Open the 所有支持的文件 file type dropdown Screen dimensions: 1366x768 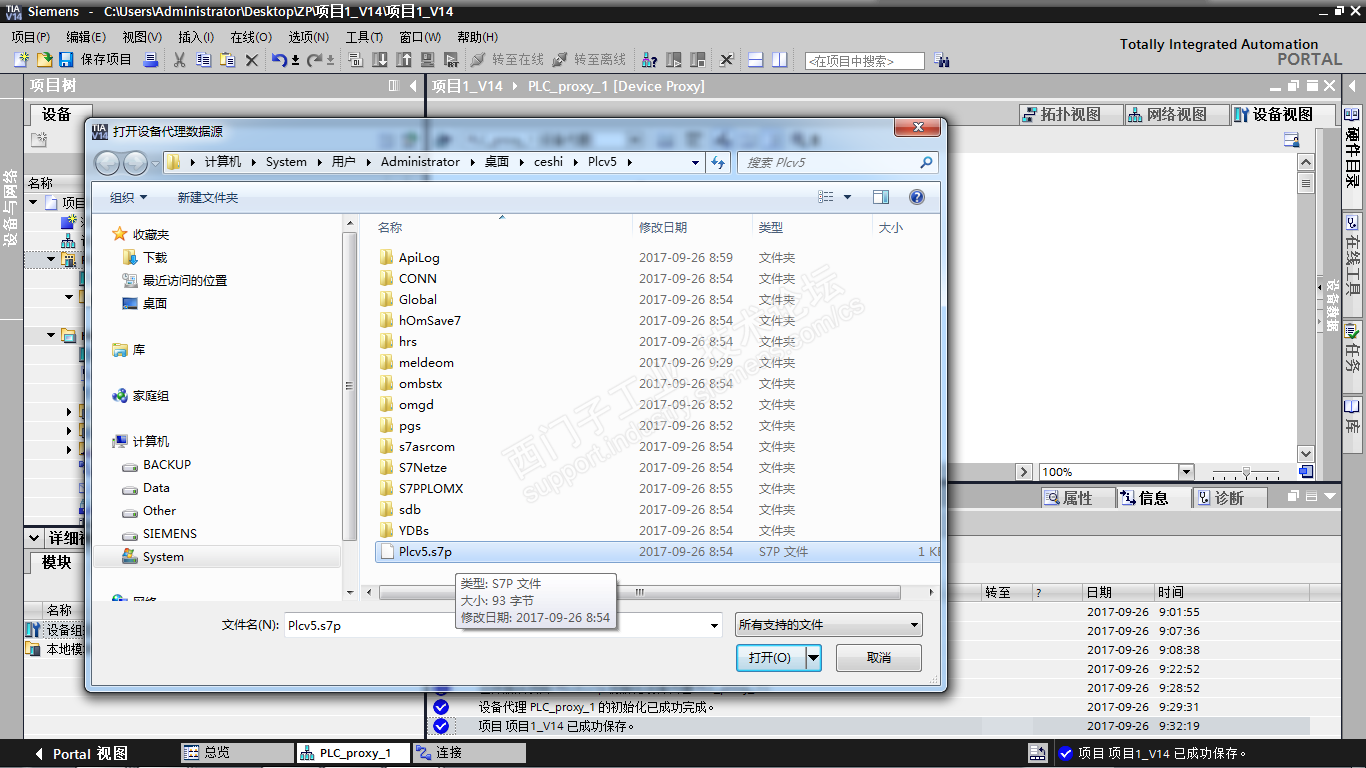click(x=828, y=625)
